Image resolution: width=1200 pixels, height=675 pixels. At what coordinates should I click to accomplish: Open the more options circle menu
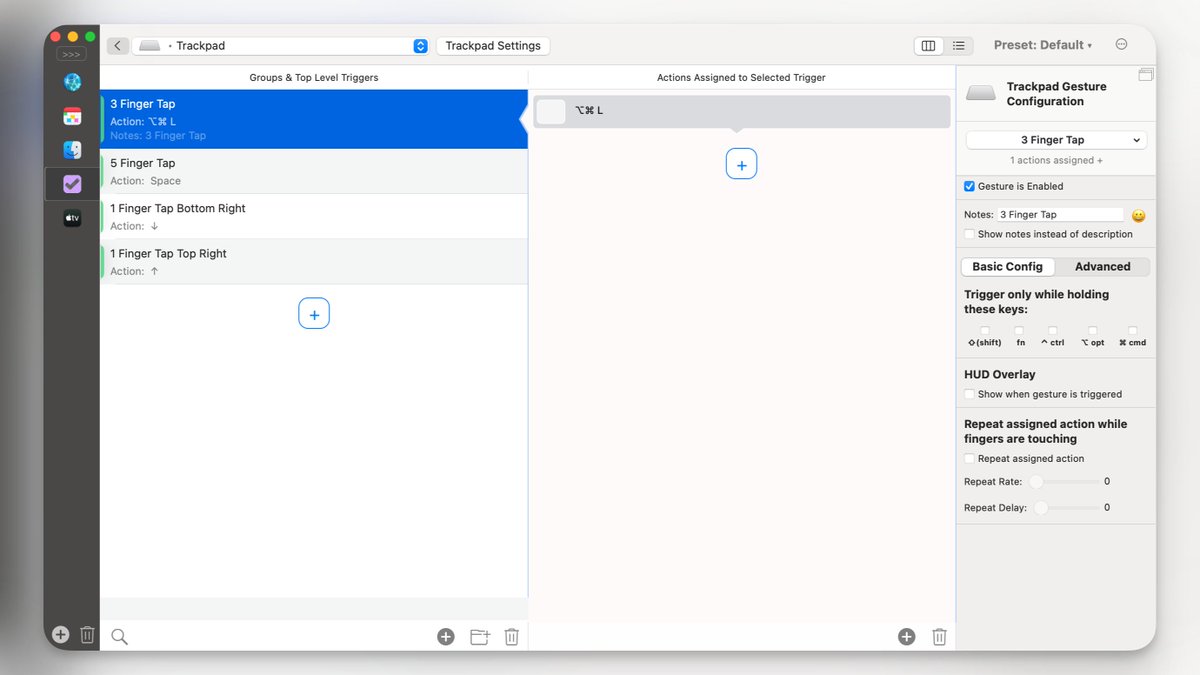(1121, 44)
